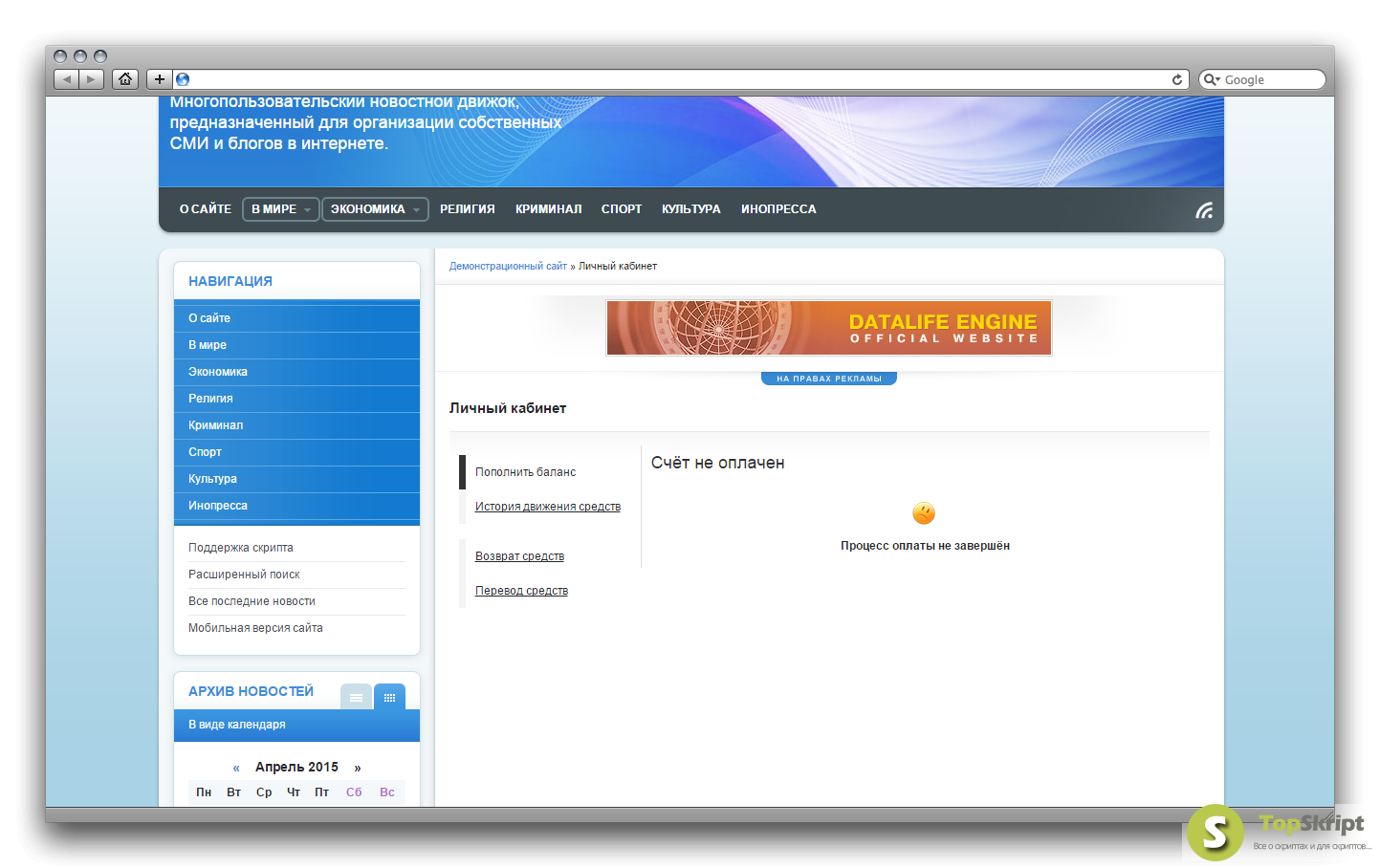This screenshot has height=868, width=1380.
Task: Select Культура in sidebar navigation
Action: 296,479
